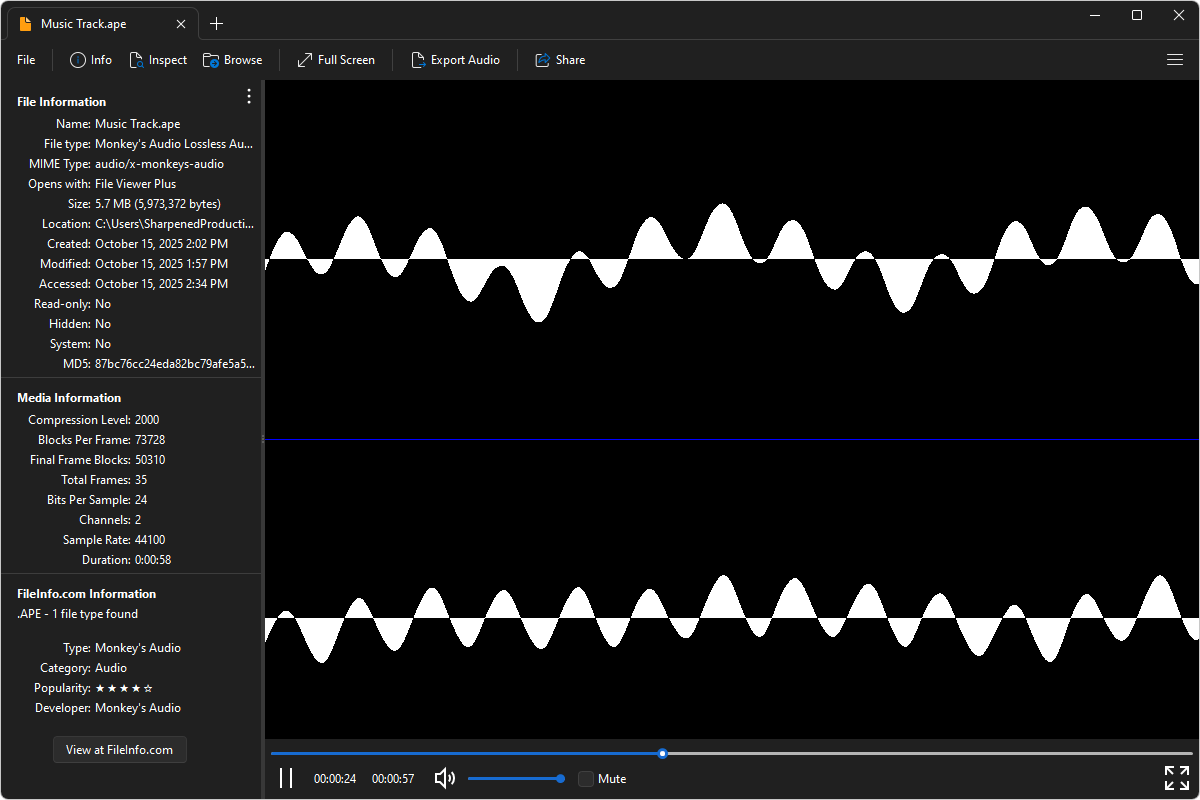The height and width of the screenshot is (800, 1200).
Task: Click the volume slider handle
Action: [x=560, y=778]
